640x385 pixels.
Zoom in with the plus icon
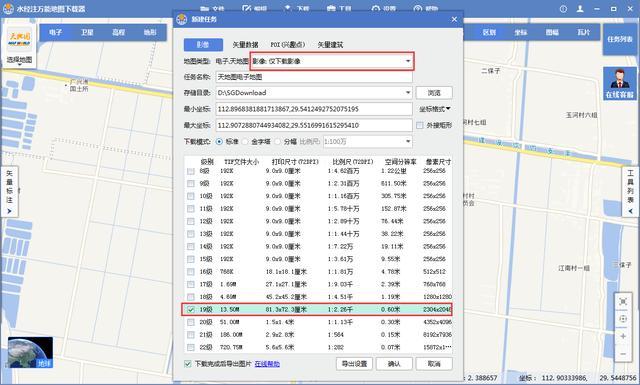pos(623,336)
